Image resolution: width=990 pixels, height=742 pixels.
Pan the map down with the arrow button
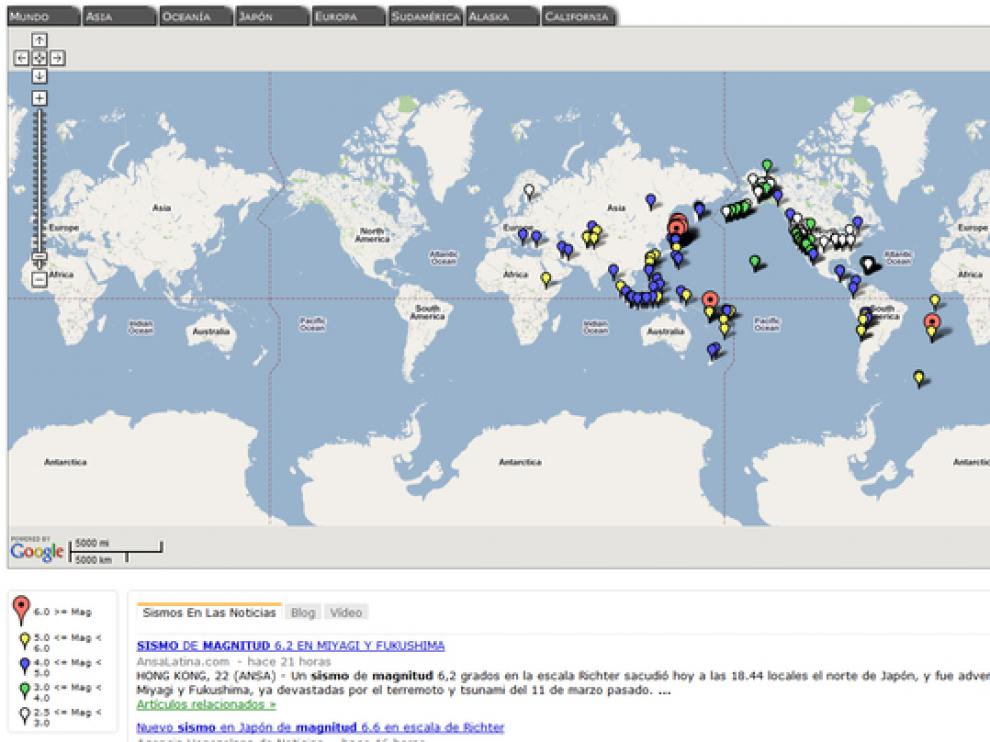click(39, 76)
